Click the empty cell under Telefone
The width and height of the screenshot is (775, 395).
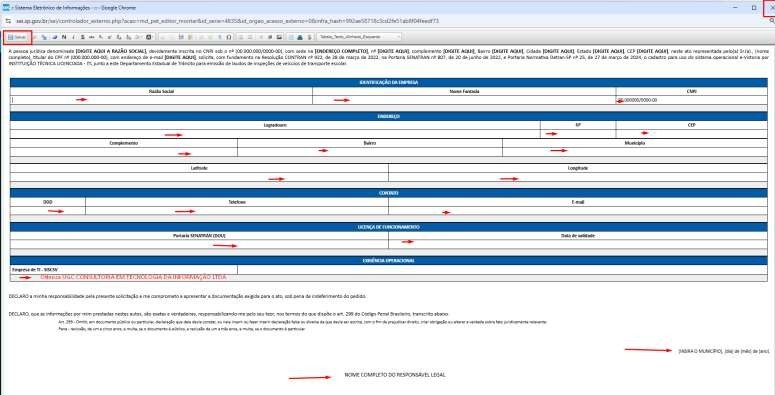237,211
